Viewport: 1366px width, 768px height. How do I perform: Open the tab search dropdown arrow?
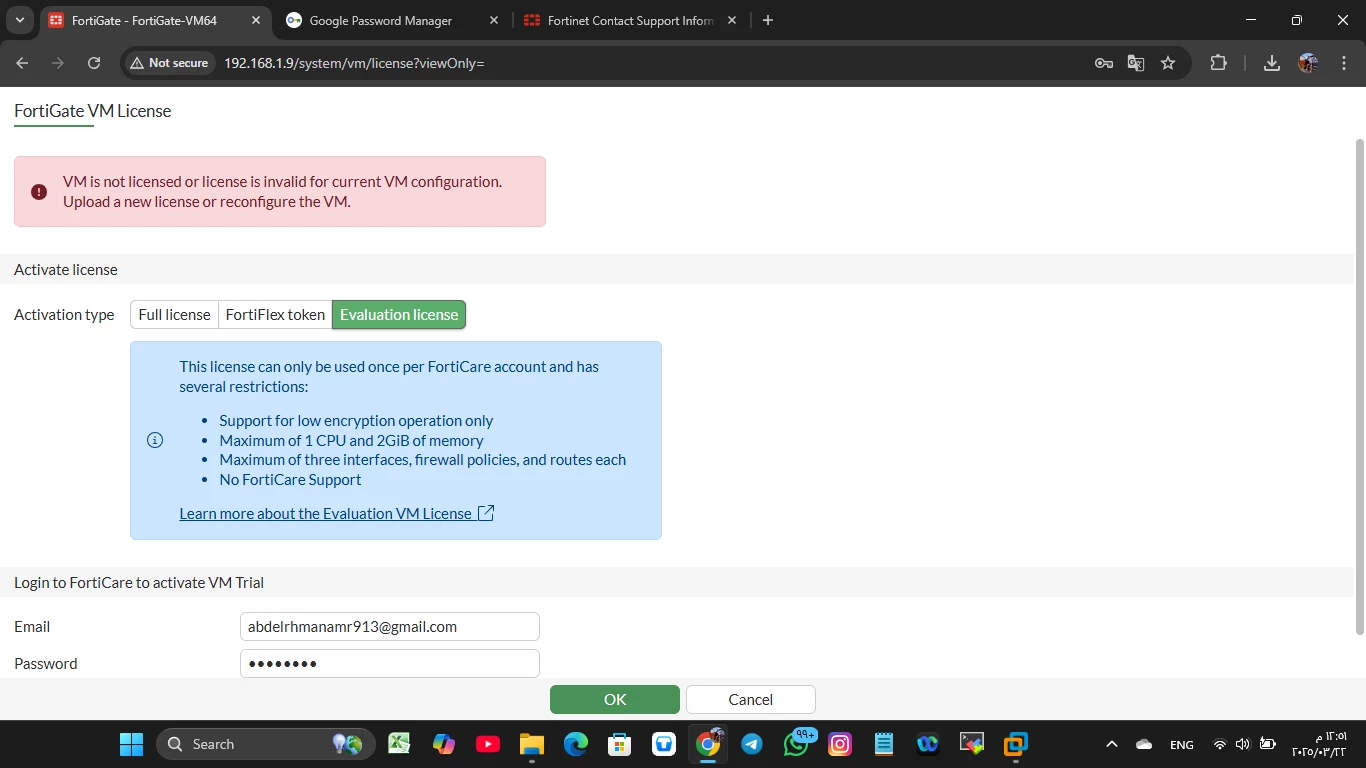click(x=20, y=20)
